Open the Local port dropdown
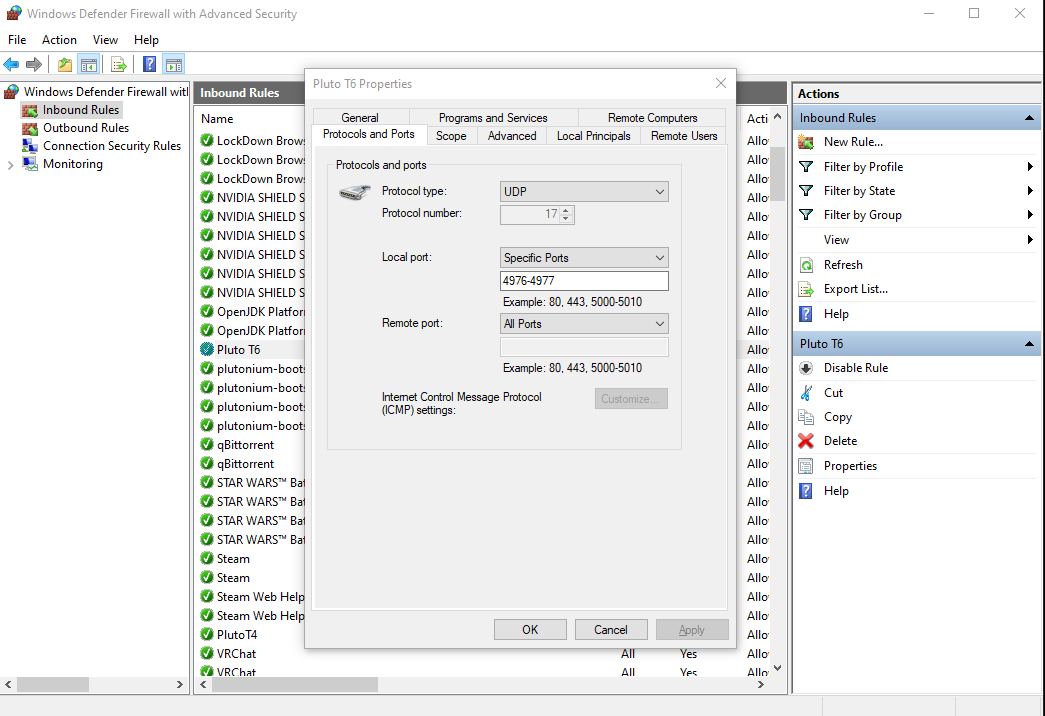The image size is (1045, 716). 584,257
